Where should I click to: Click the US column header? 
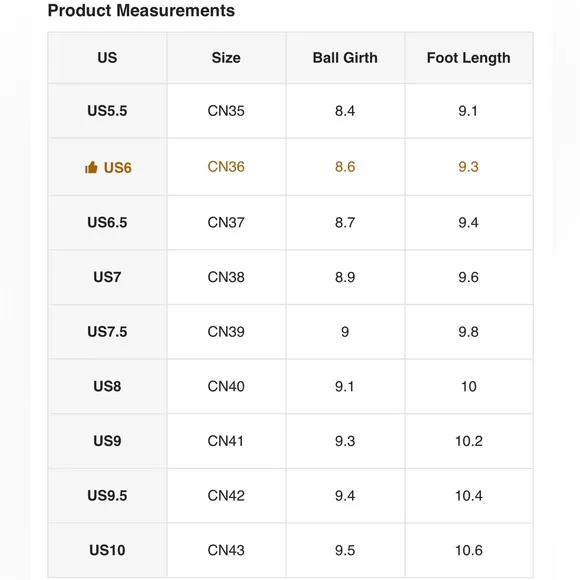(x=107, y=58)
